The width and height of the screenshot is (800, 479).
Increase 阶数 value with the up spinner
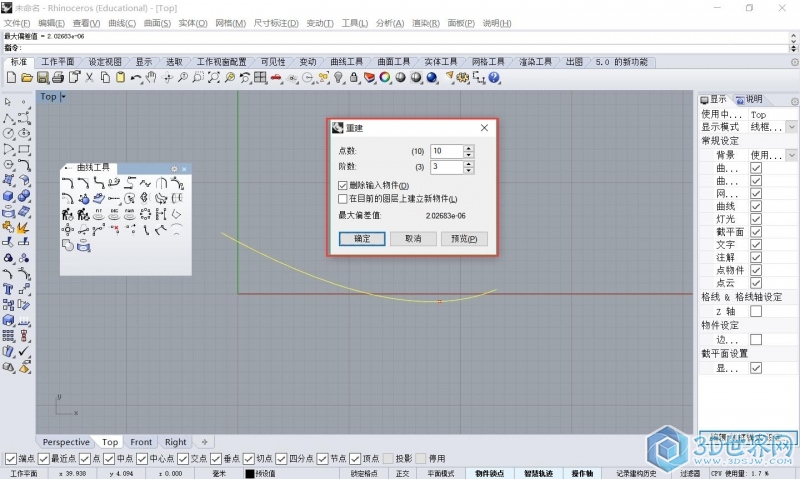pos(468,164)
